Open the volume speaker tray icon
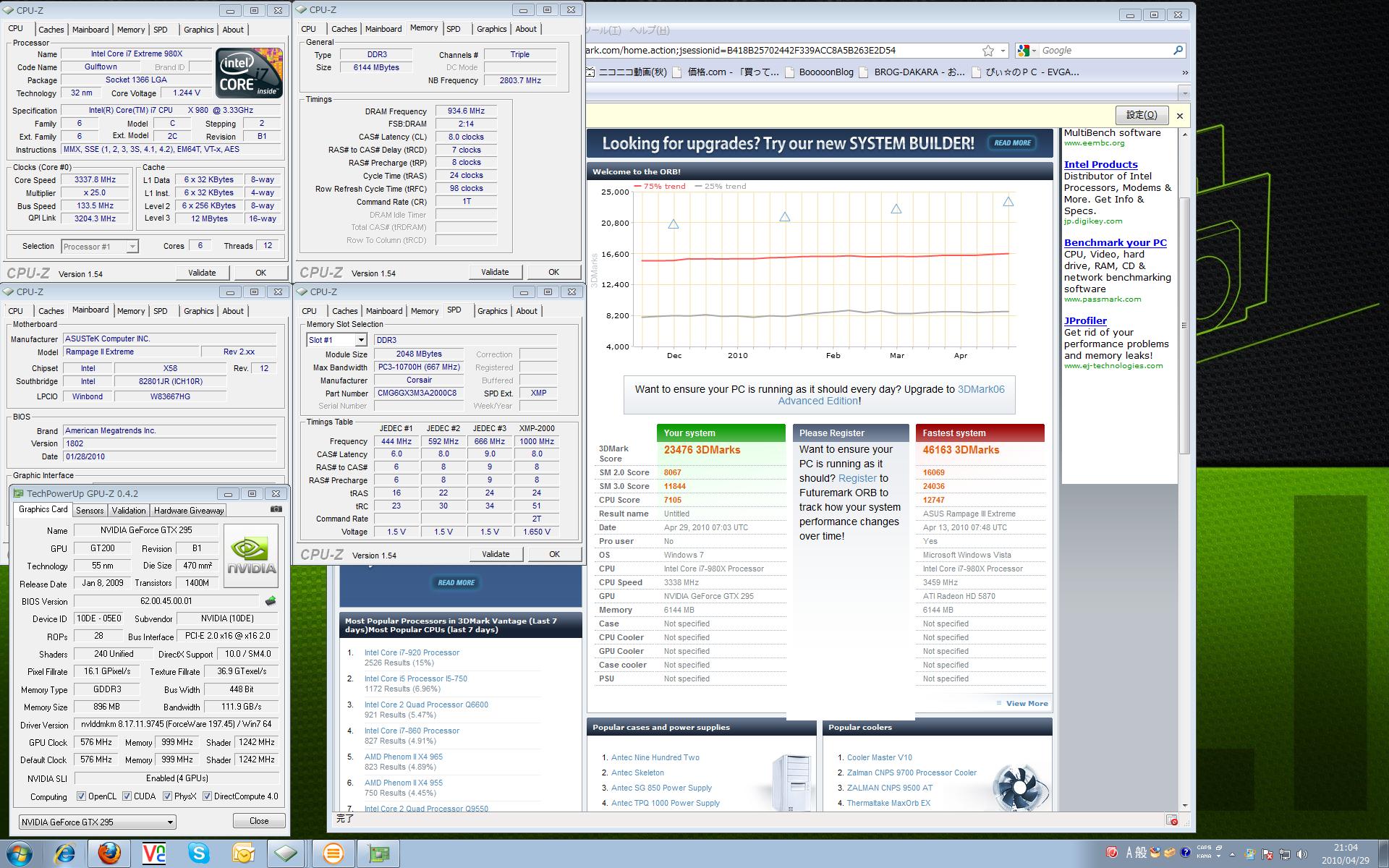 [x=1302, y=854]
